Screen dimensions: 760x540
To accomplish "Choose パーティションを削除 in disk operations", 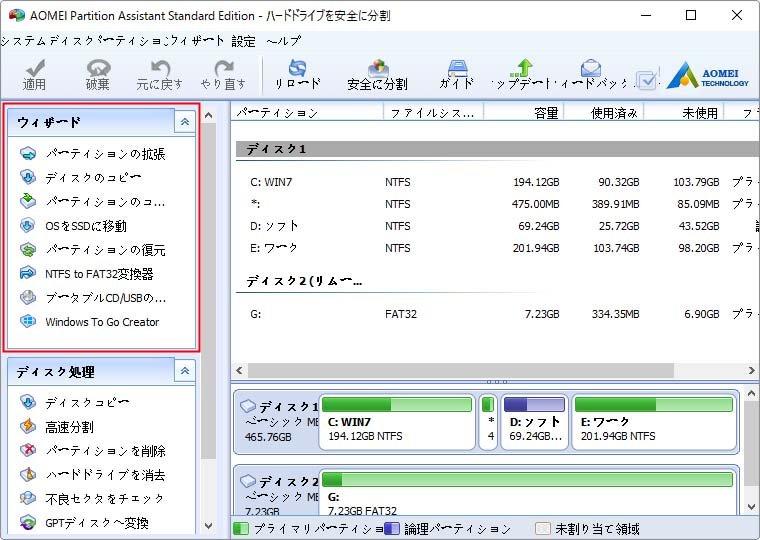I will [x=92, y=451].
